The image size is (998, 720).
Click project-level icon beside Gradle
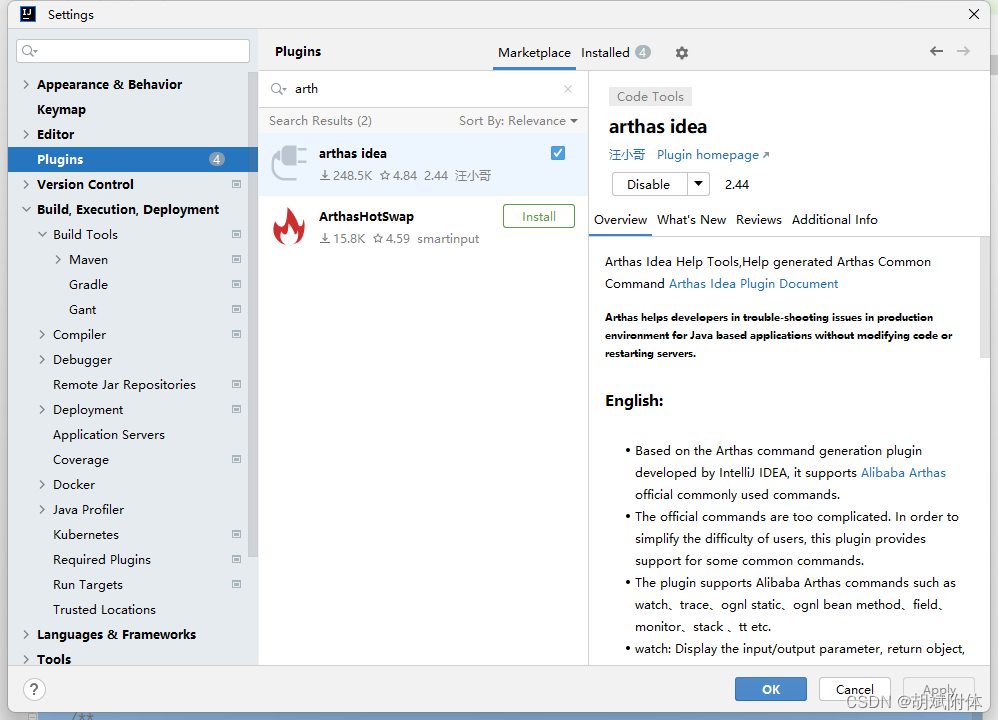[x=236, y=285]
